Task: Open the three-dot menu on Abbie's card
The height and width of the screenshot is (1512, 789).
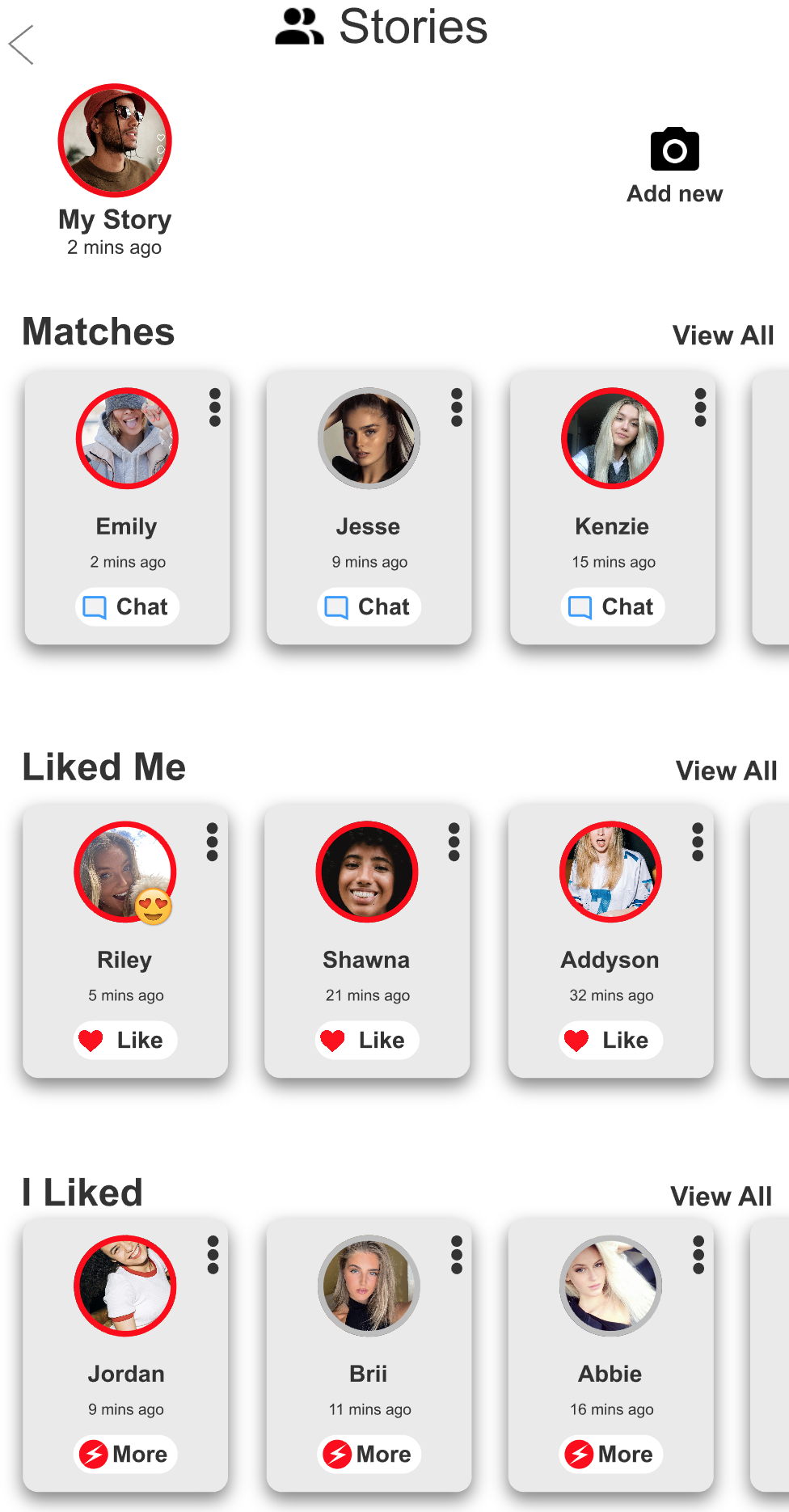Action: click(x=698, y=1255)
